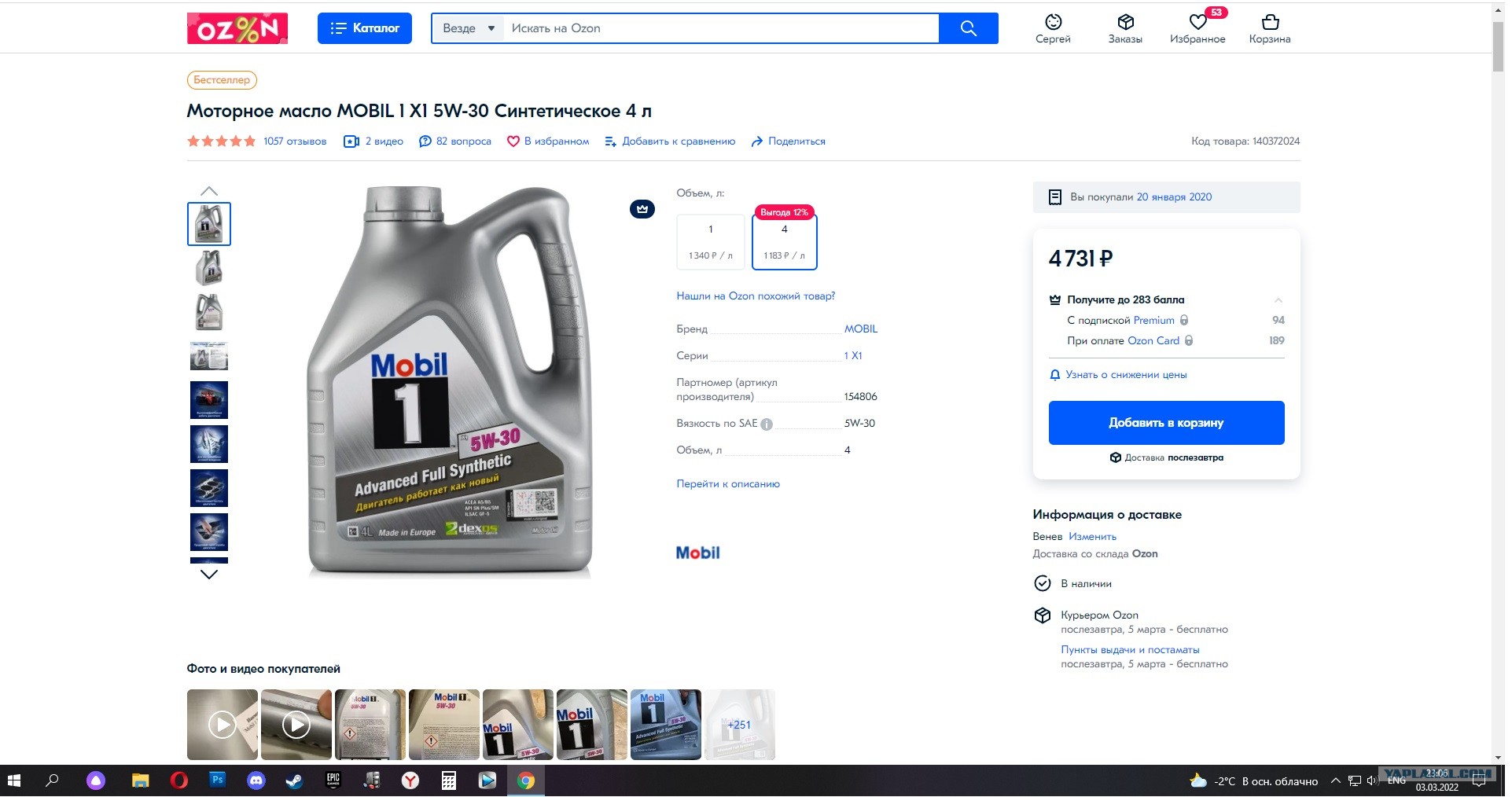Open Opera browser from taskbar
This screenshot has height=797, width=1512.
click(179, 781)
